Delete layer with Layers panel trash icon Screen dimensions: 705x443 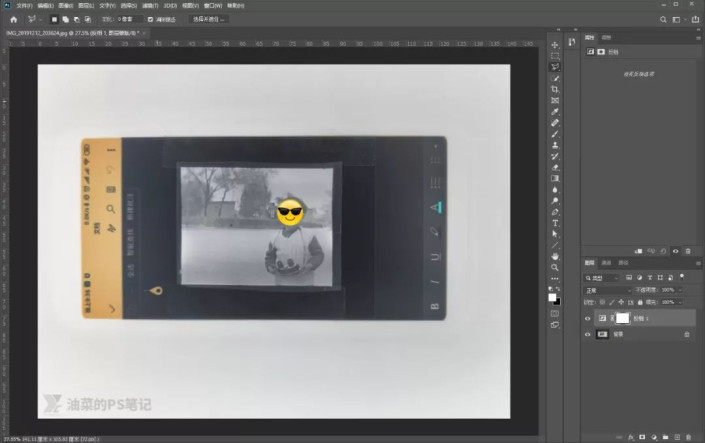tap(688, 437)
